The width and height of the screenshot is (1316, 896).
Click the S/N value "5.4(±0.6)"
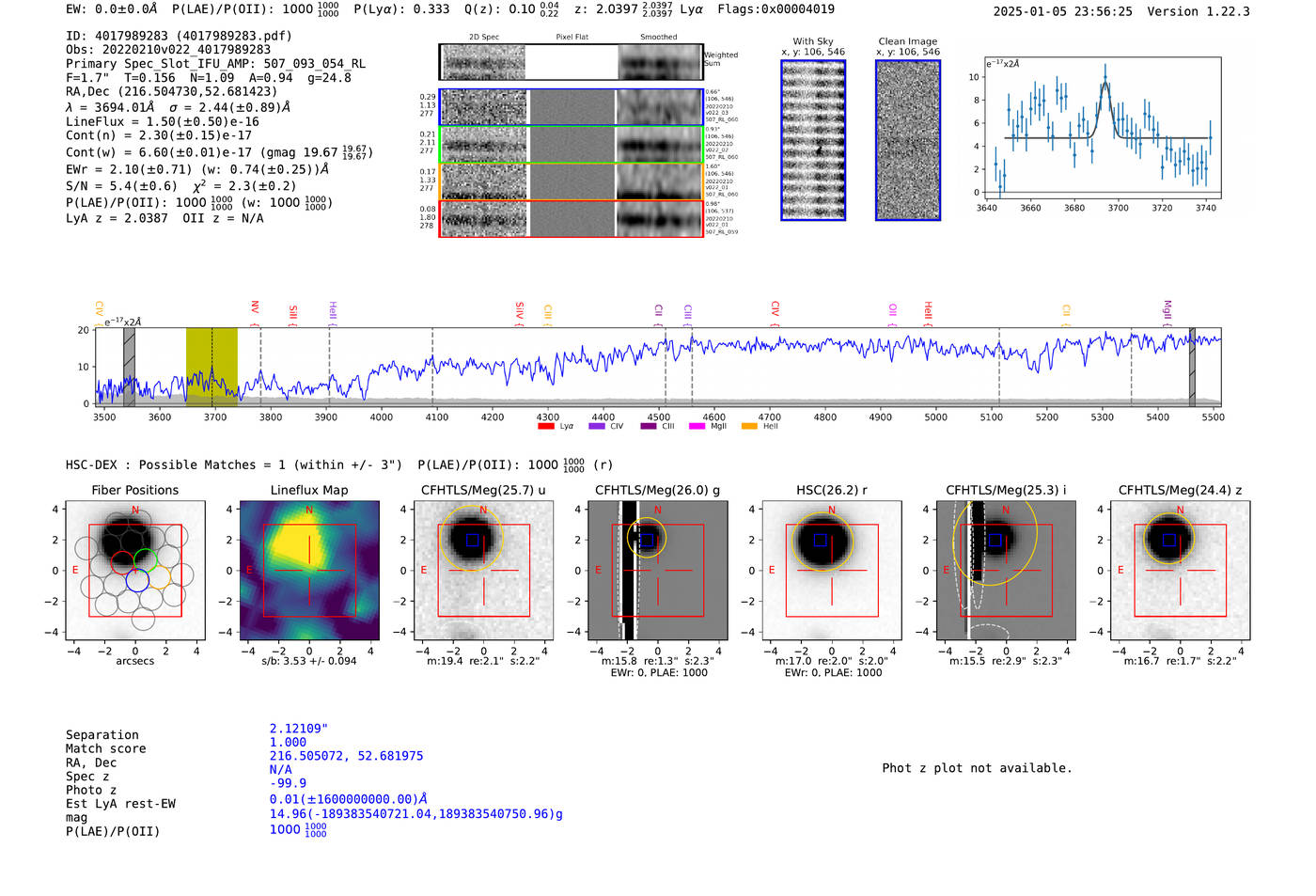click(x=140, y=186)
